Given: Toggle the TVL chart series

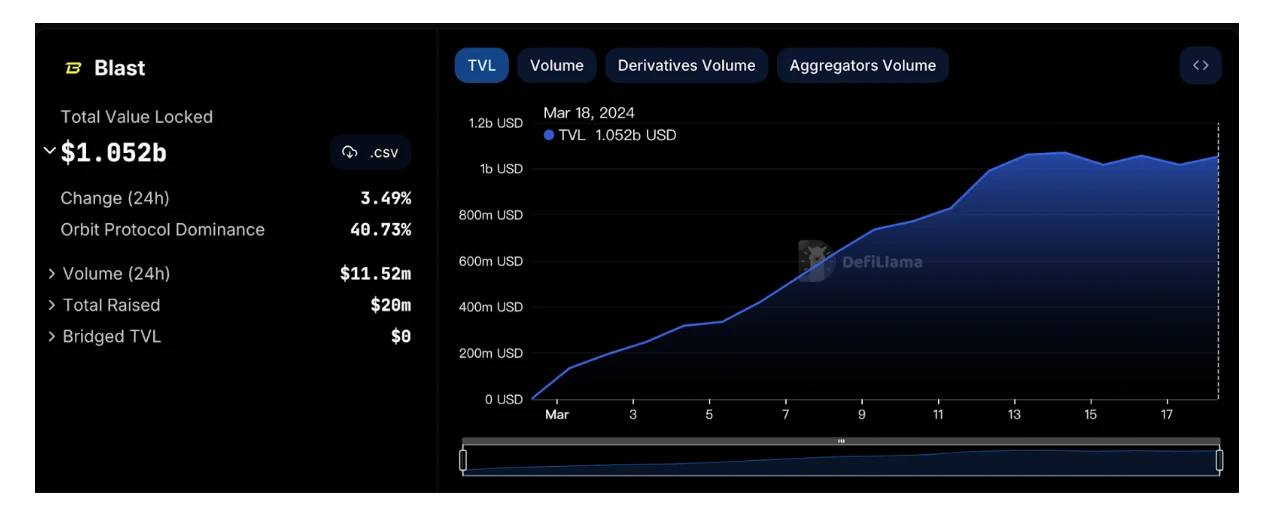Looking at the screenshot, I should pyautogui.click(x=481, y=65).
